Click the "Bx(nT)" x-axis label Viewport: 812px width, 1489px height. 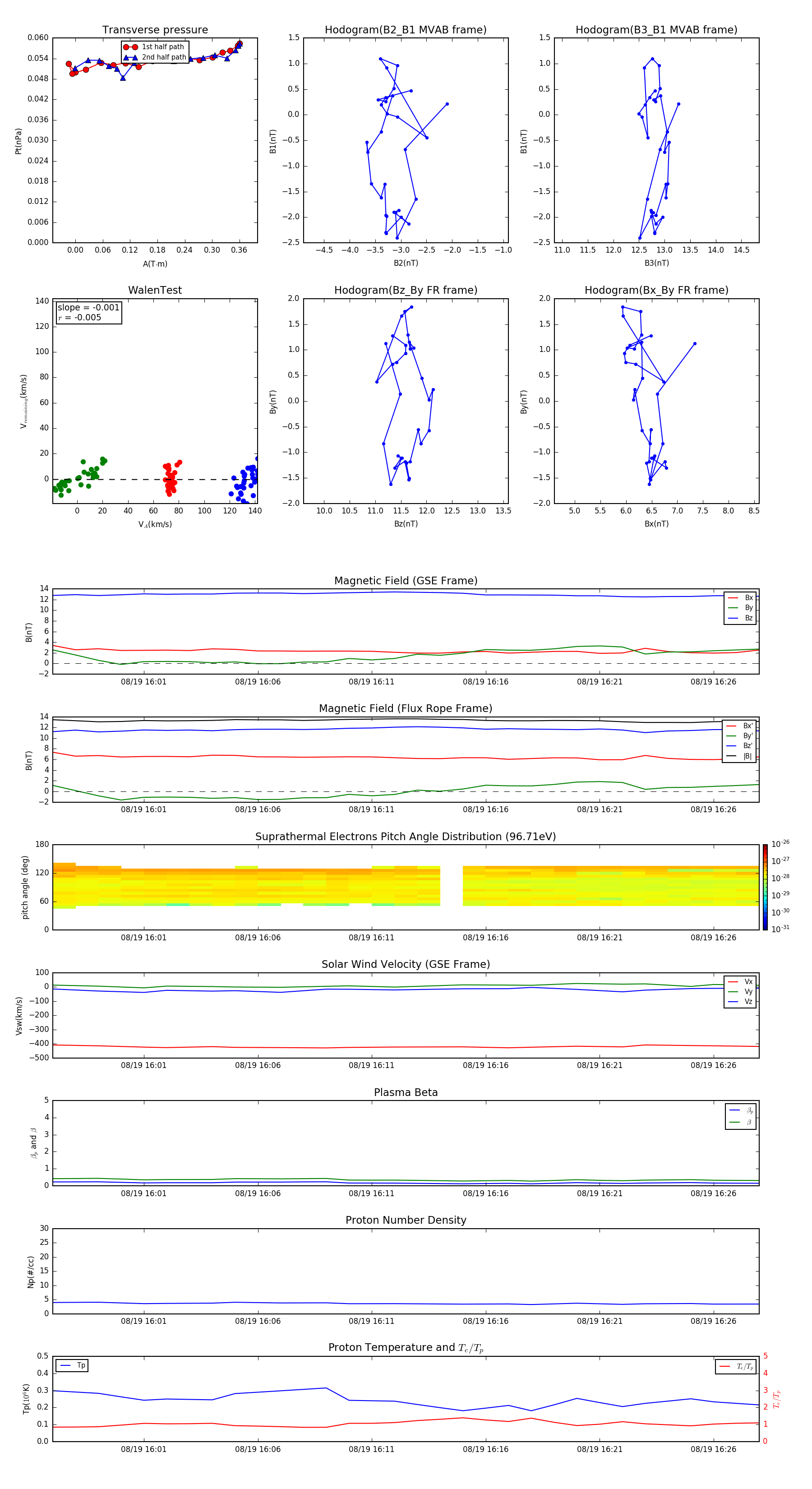coord(656,524)
